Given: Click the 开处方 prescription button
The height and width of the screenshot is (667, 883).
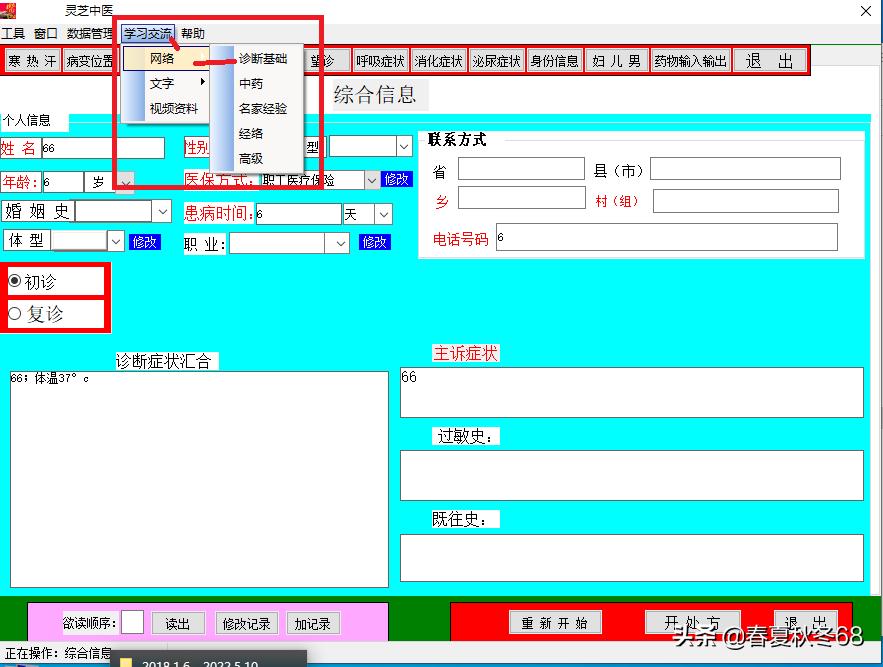Looking at the screenshot, I should tap(692, 621).
